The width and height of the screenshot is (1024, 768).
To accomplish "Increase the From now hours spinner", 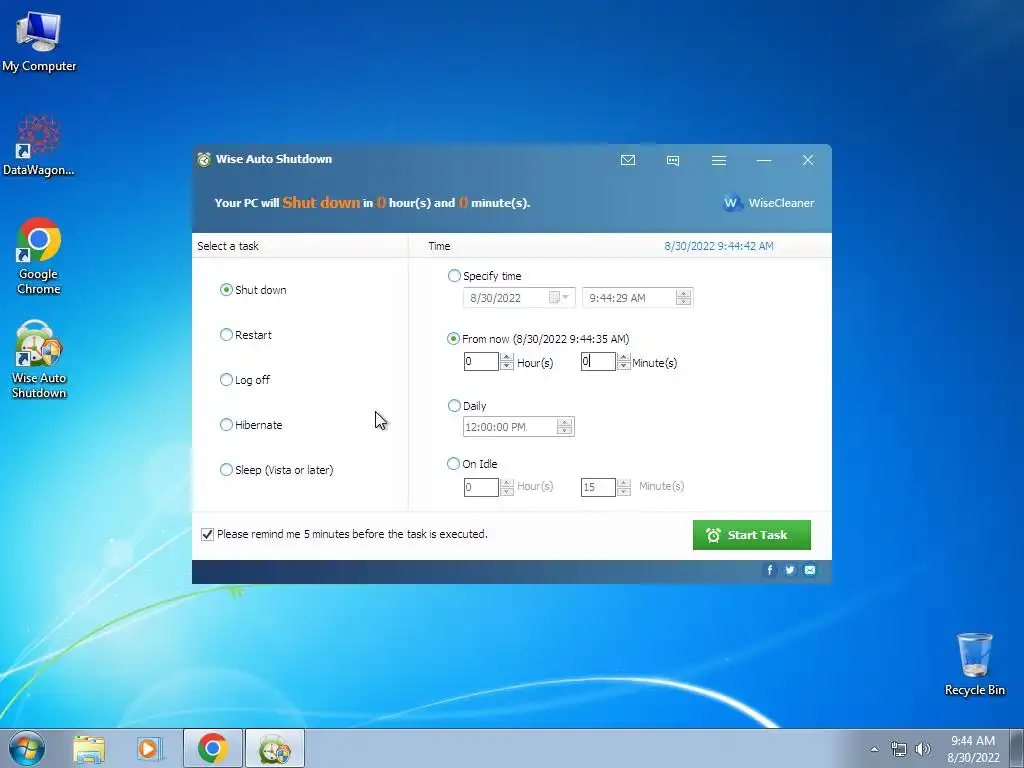I will 507,357.
